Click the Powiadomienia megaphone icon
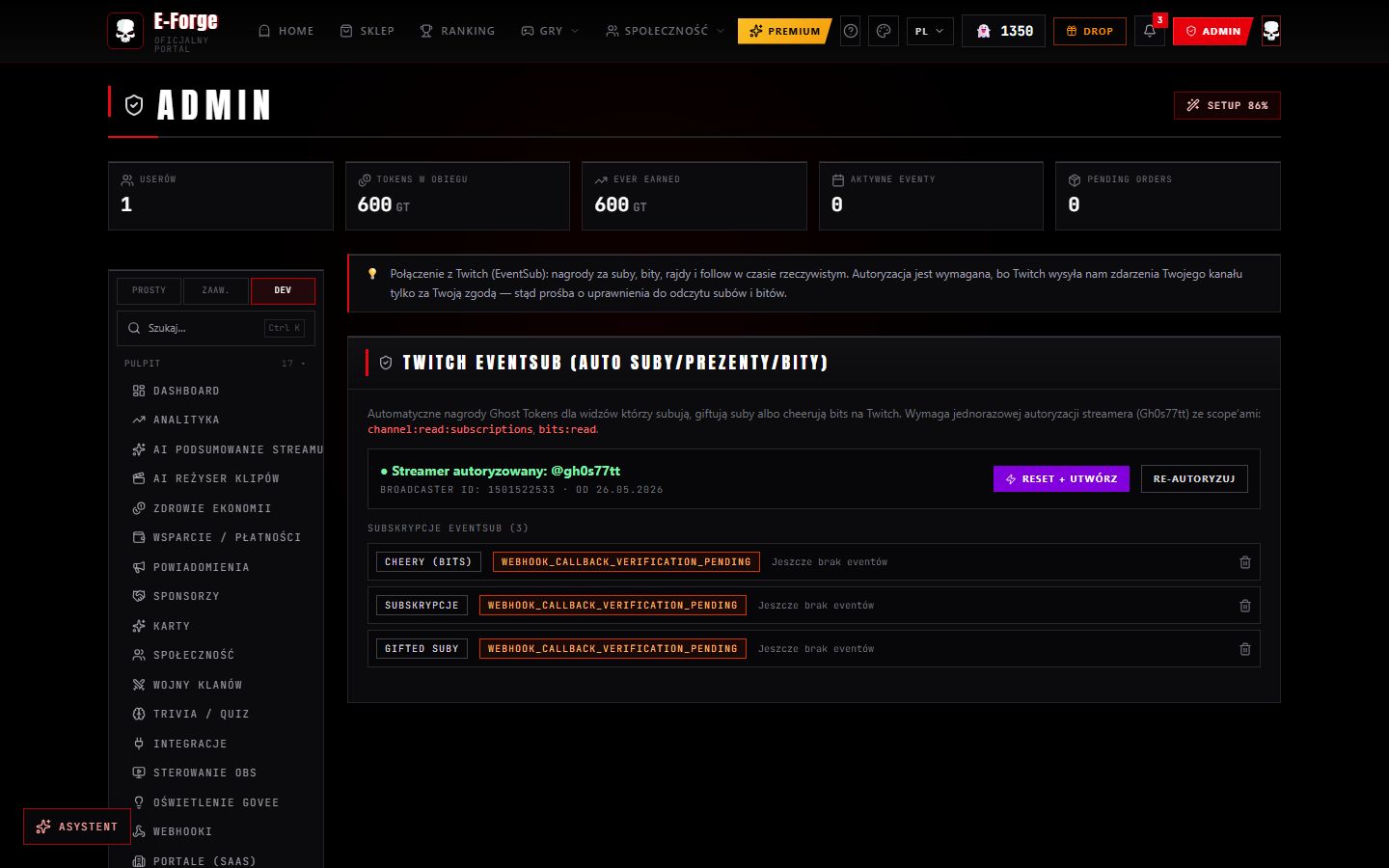 point(139,567)
